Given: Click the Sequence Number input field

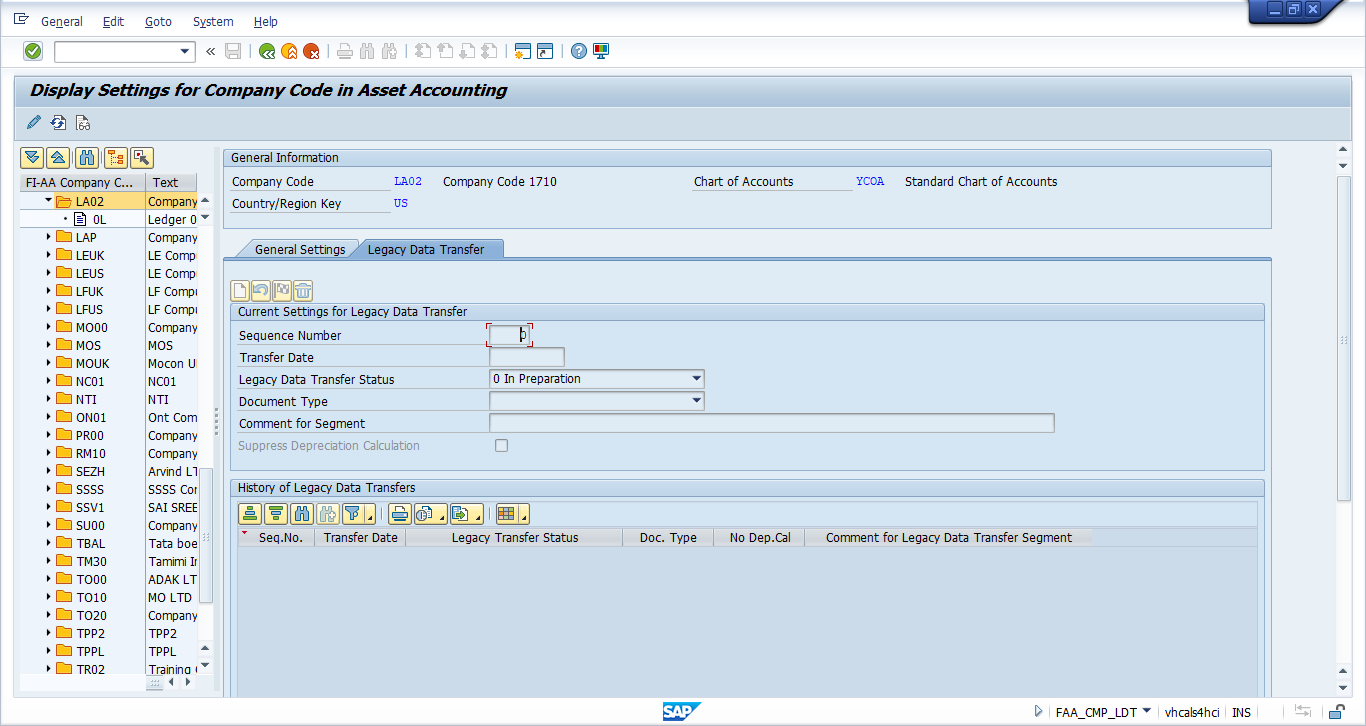Looking at the screenshot, I should [508, 335].
